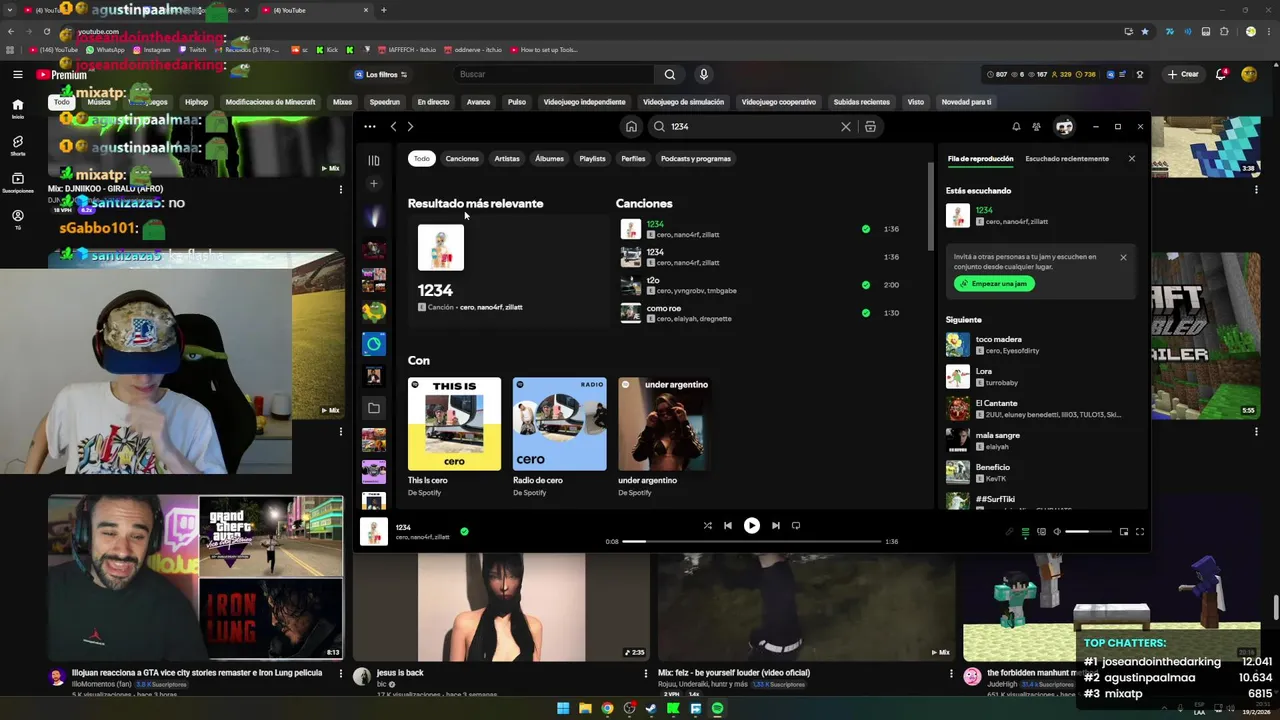
Task: Toggle saved checkmark for first 1234 result
Action: click(x=866, y=229)
